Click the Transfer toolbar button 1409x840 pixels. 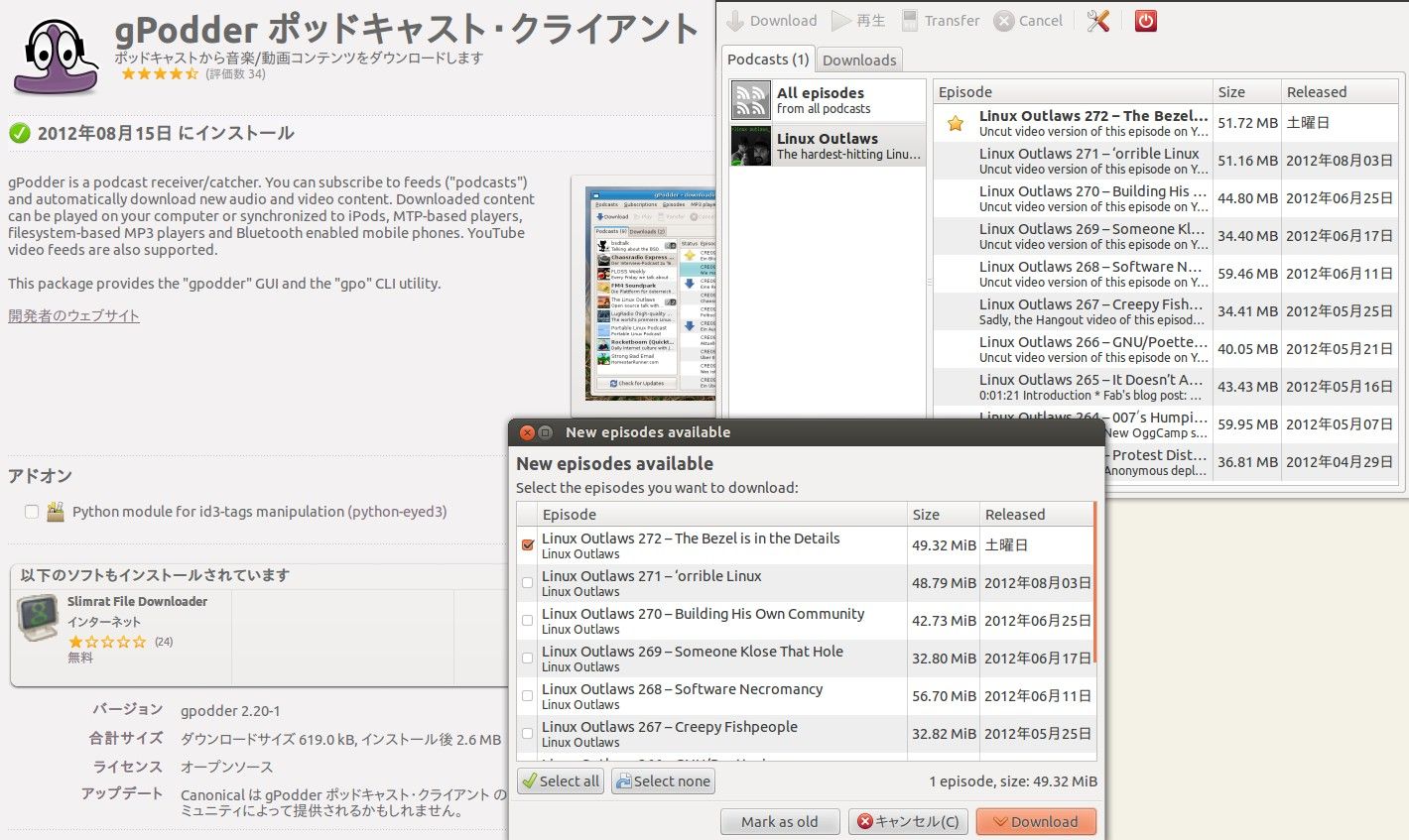[940, 20]
